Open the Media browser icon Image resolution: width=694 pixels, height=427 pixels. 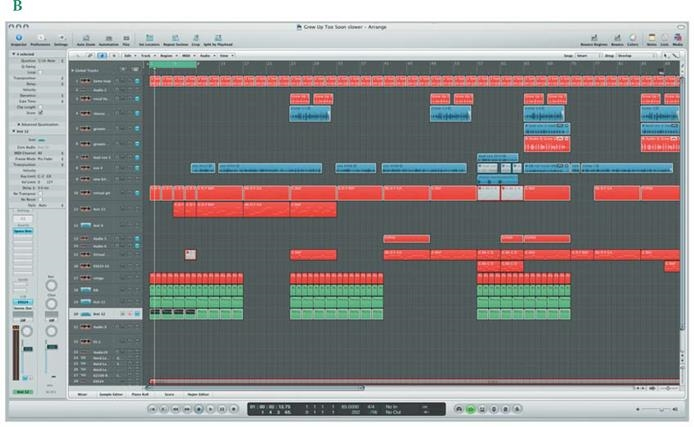[x=678, y=37]
